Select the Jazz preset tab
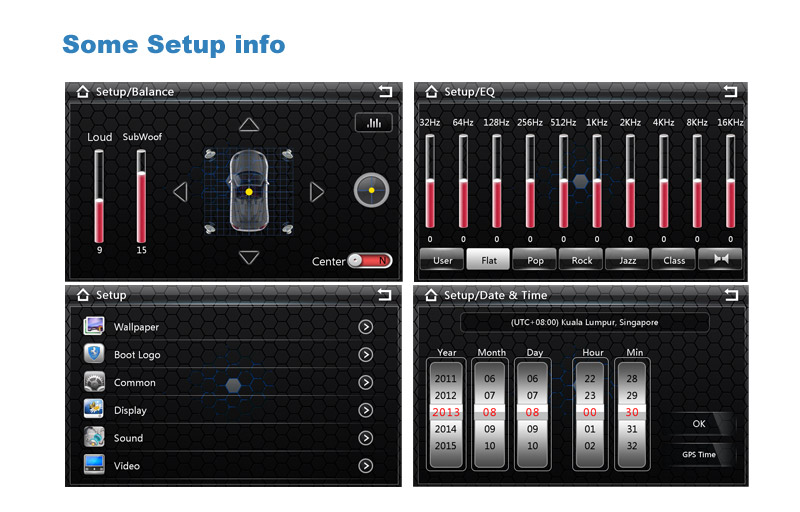The width and height of the screenshot is (800, 512). 627,260
